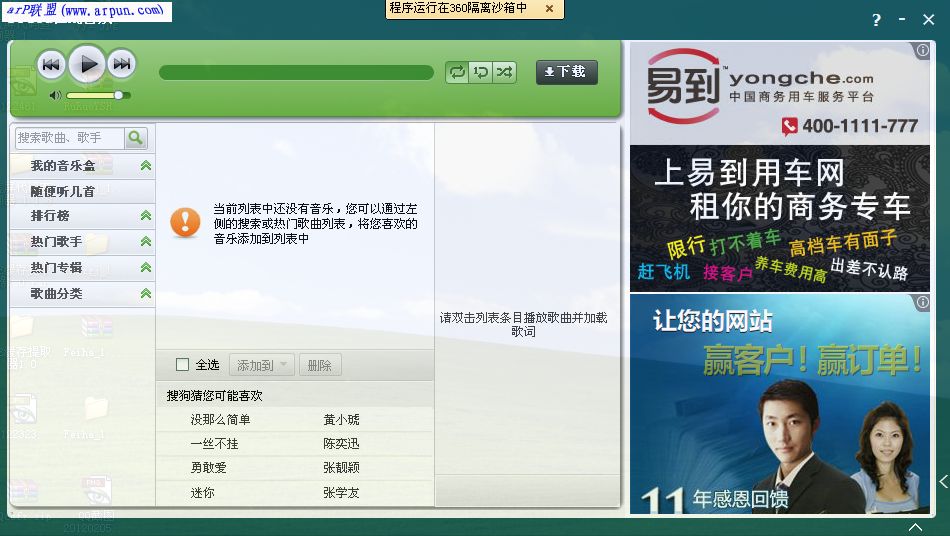
Task: Click the song playback progress bar
Action: pos(296,72)
